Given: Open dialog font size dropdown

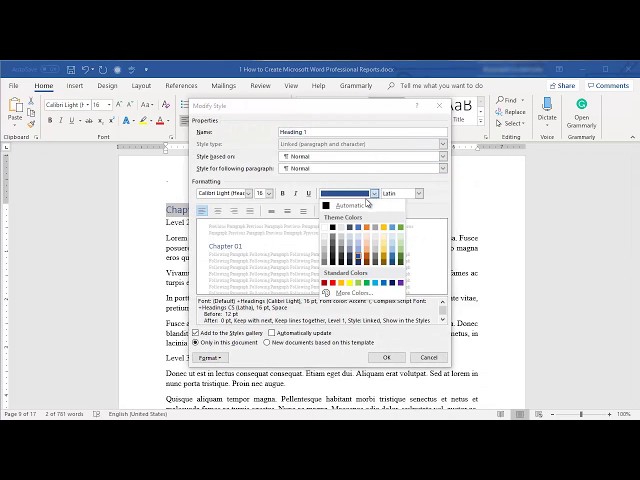Looking at the screenshot, I should [x=269, y=193].
